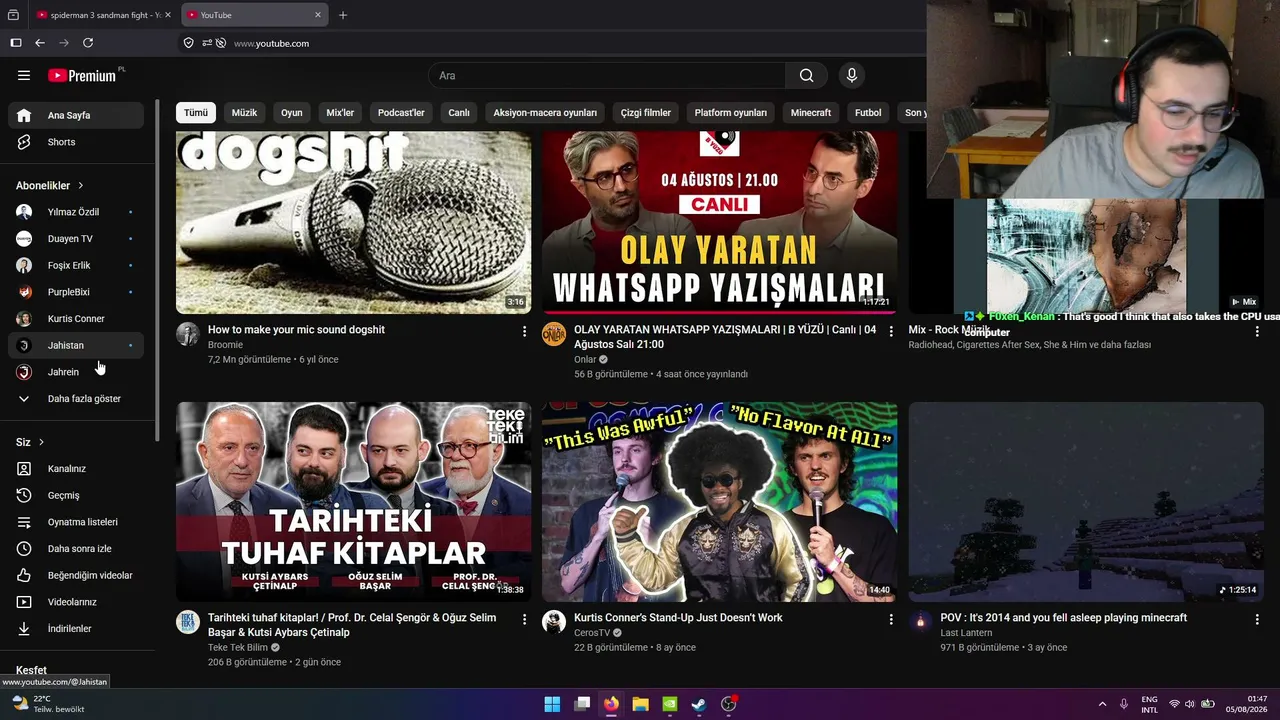This screenshot has height=720, width=1280.
Task: Expand the Siz section chevron
Action: tap(41, 442)
